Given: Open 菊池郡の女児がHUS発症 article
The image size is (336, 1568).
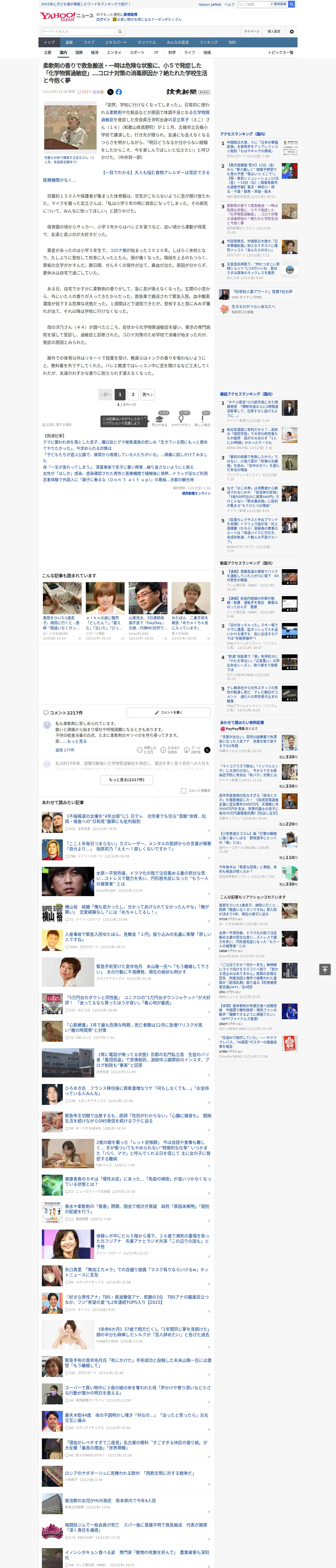Looking at the screenshot, I should point(110,1500).
